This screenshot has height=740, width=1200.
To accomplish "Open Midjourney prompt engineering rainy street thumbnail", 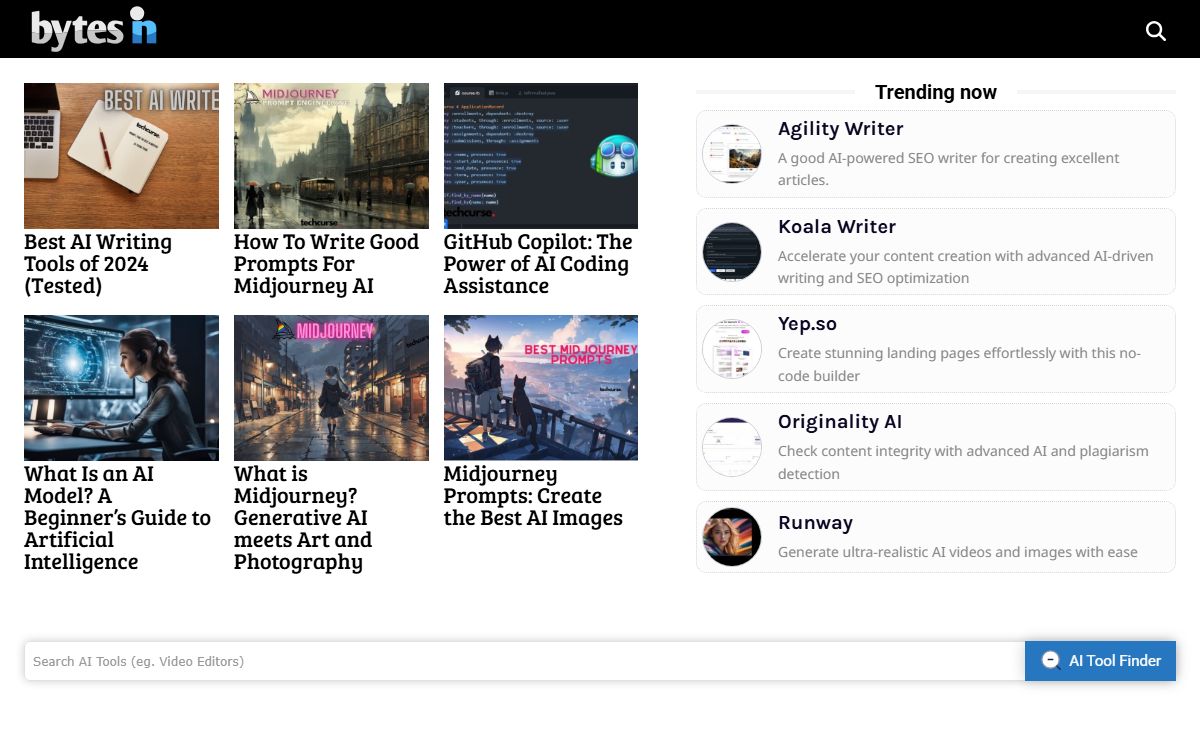I will click(331, 156).
